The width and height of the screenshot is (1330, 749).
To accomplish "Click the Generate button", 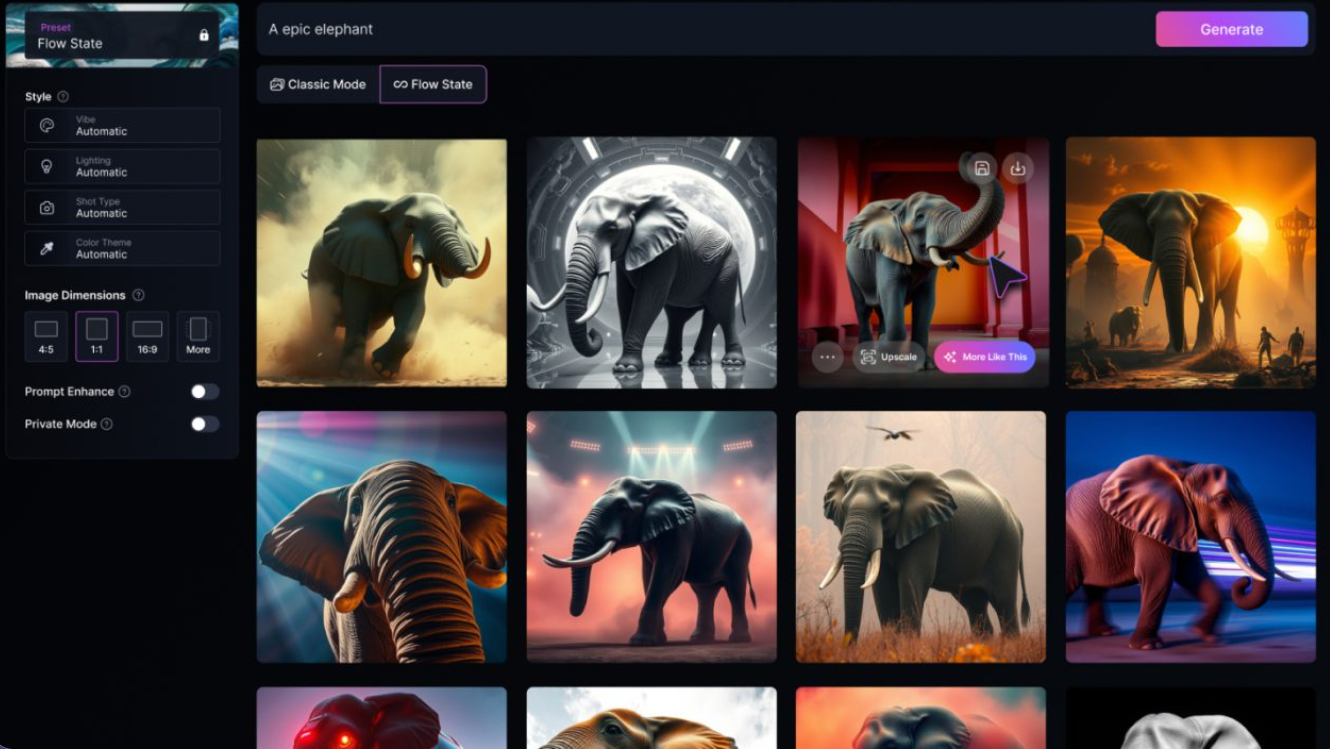I will 1231,29.
